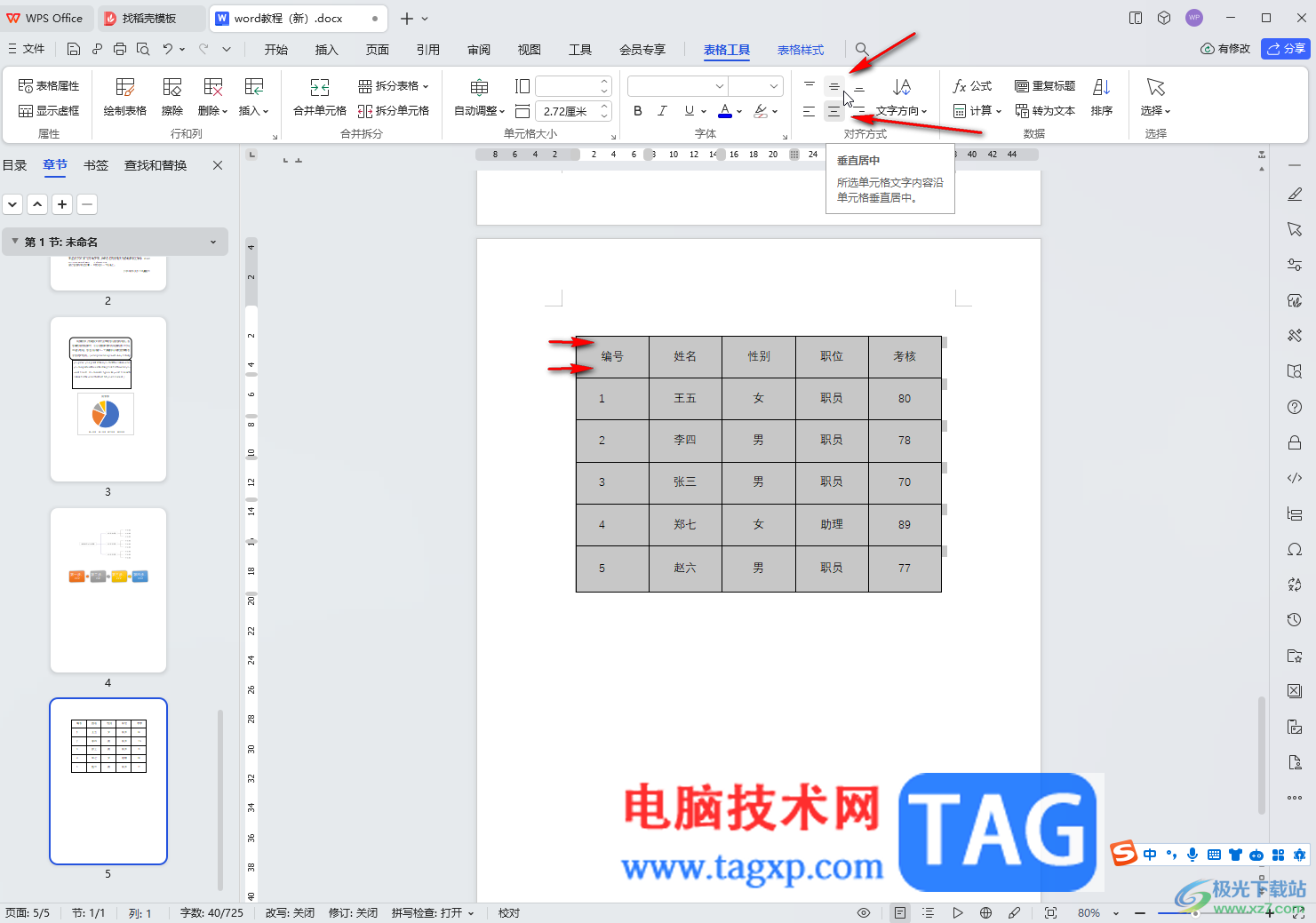Insert a 公式 formula
Viewport: 1316px width, 923px height.
(x=972, y=86)
